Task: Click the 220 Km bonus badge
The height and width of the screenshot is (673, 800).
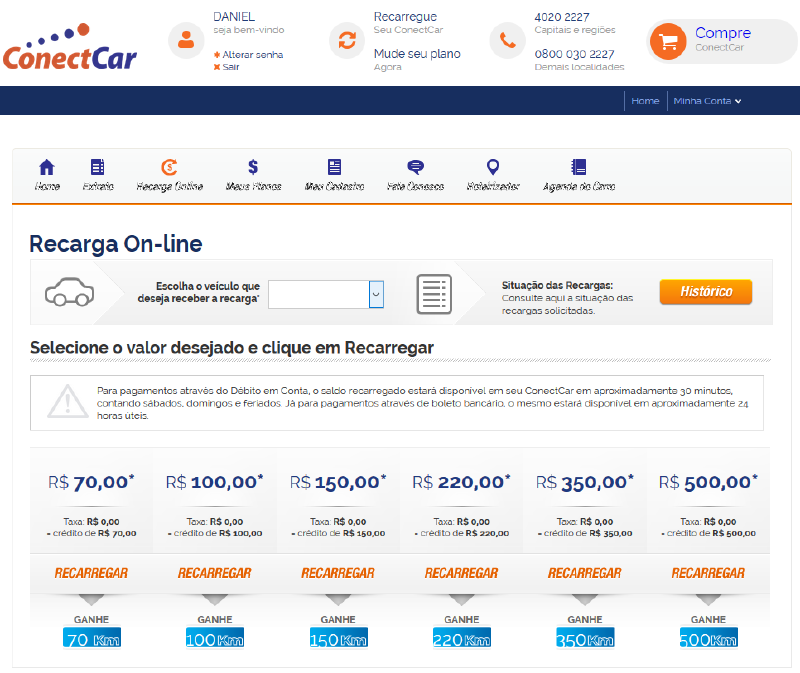Action: 462,638
